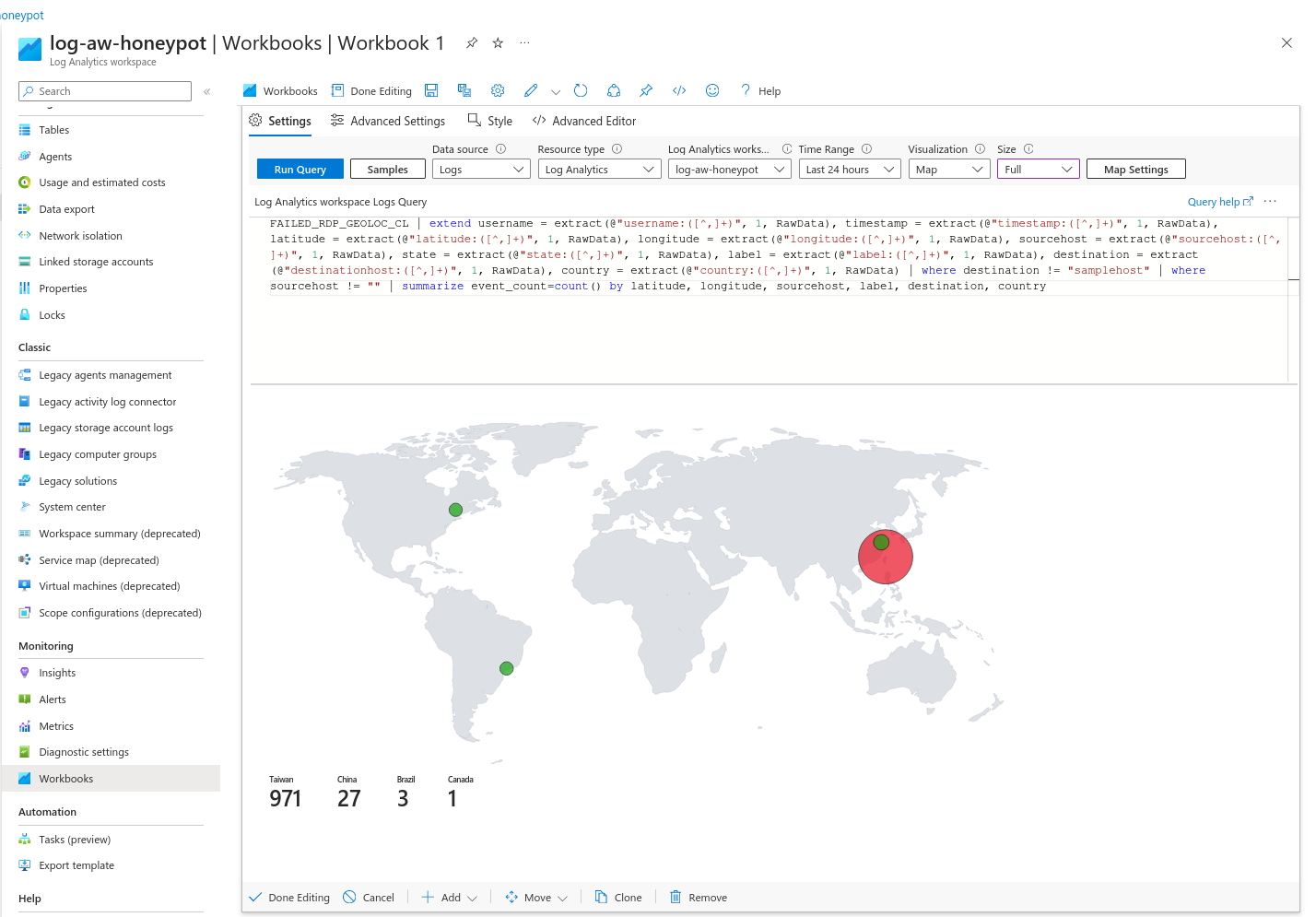Open the ellipsis menu beside Query help
This screenshot has width=1316, height=917.
[x=1271, y=202]
